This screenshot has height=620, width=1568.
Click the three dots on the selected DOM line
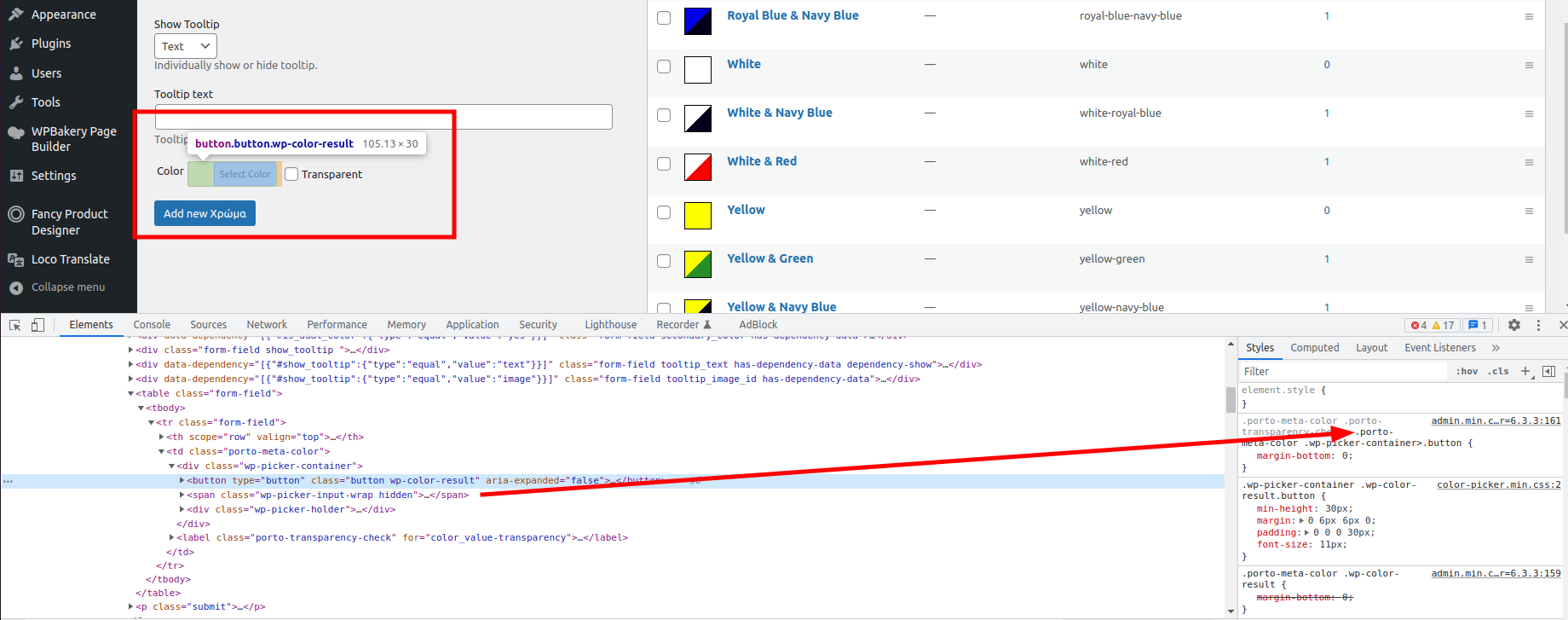click(x=8, y=481)
